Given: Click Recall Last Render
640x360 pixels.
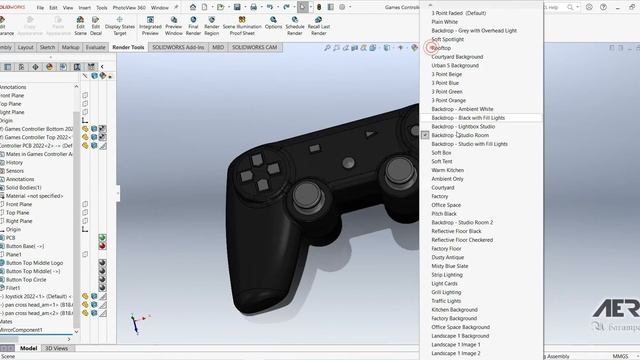Looking at the screenshot, I should click(x=318, y=26).
